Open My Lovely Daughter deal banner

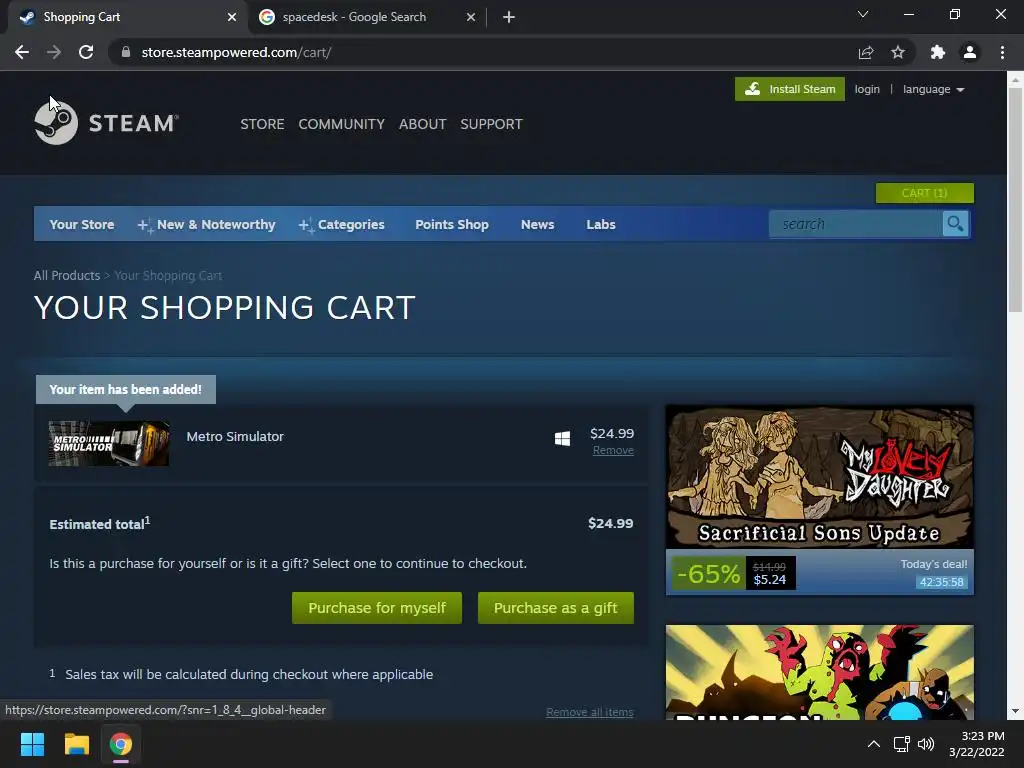(820, 477)
